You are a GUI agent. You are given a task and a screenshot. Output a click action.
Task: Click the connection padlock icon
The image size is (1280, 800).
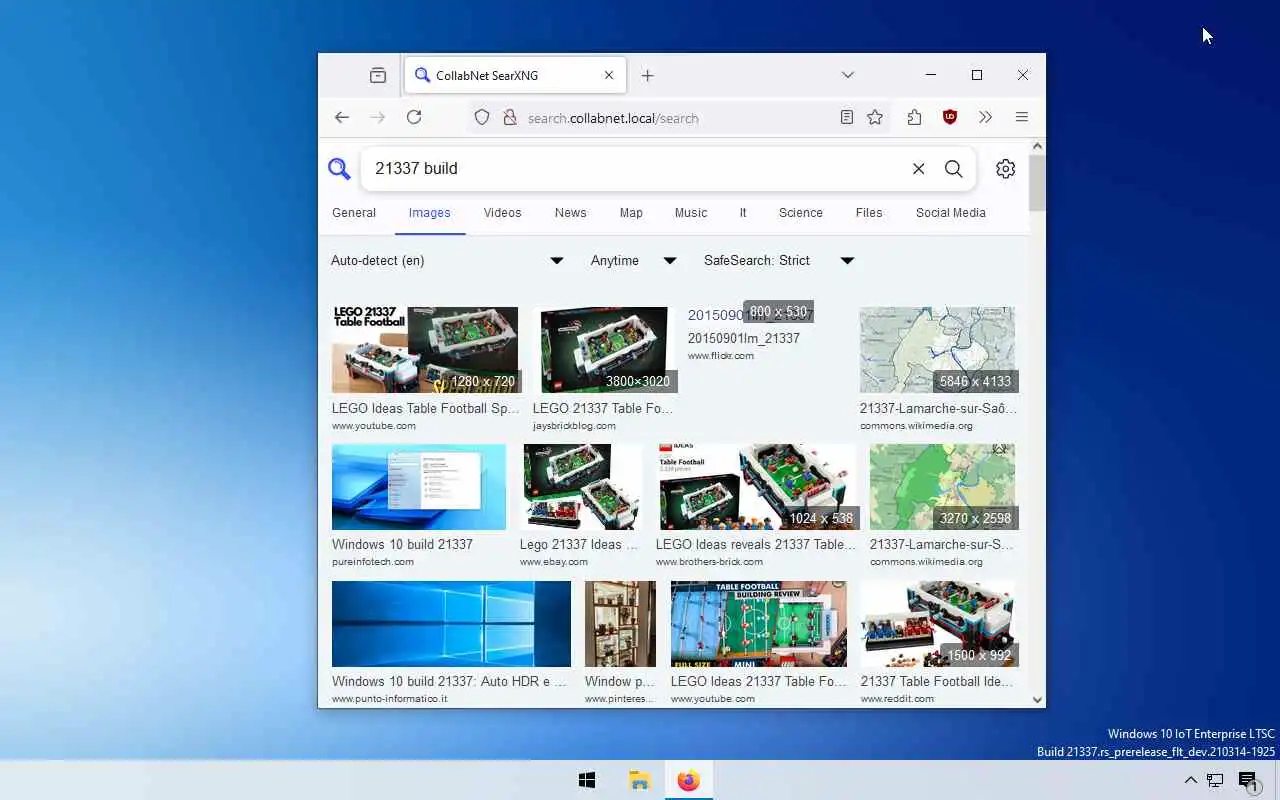(x=509, y=117)
